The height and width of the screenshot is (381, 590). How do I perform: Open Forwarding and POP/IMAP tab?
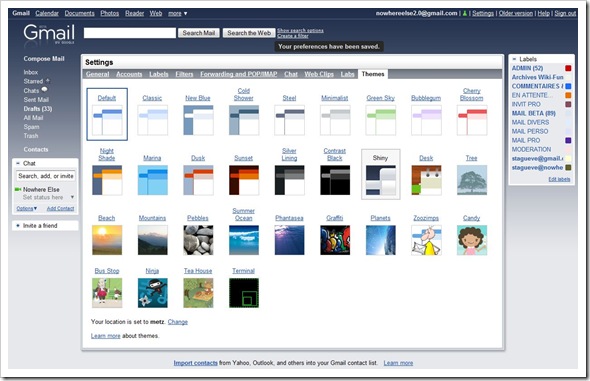pyautogui.click(x=239, y=74)
